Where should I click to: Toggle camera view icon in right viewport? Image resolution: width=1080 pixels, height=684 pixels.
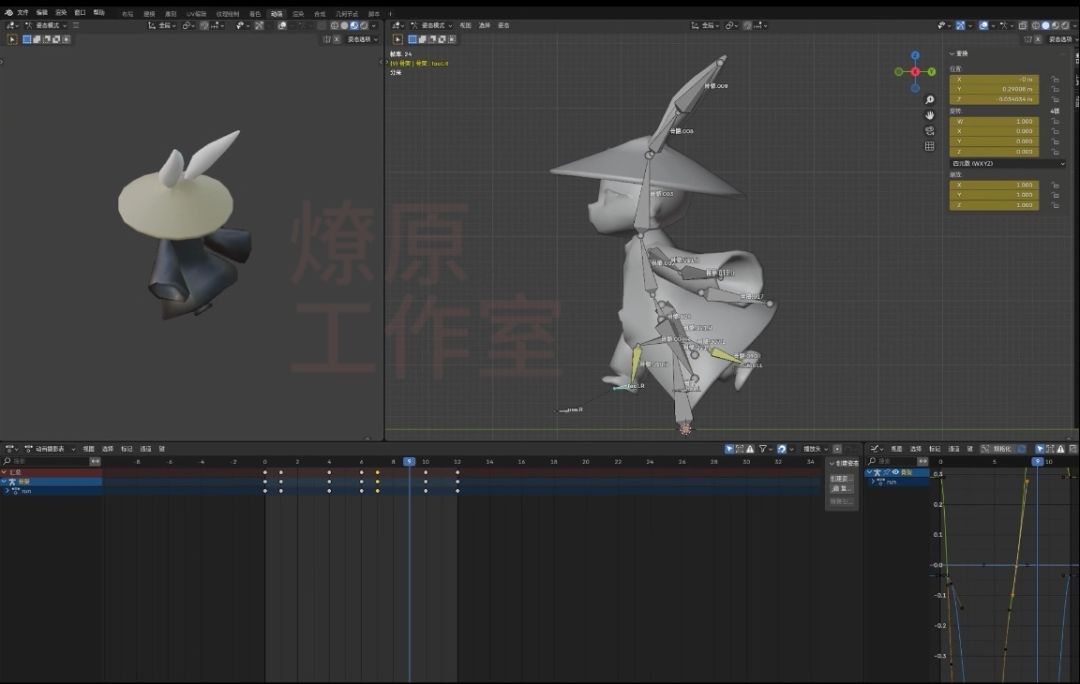click(929, 131)
